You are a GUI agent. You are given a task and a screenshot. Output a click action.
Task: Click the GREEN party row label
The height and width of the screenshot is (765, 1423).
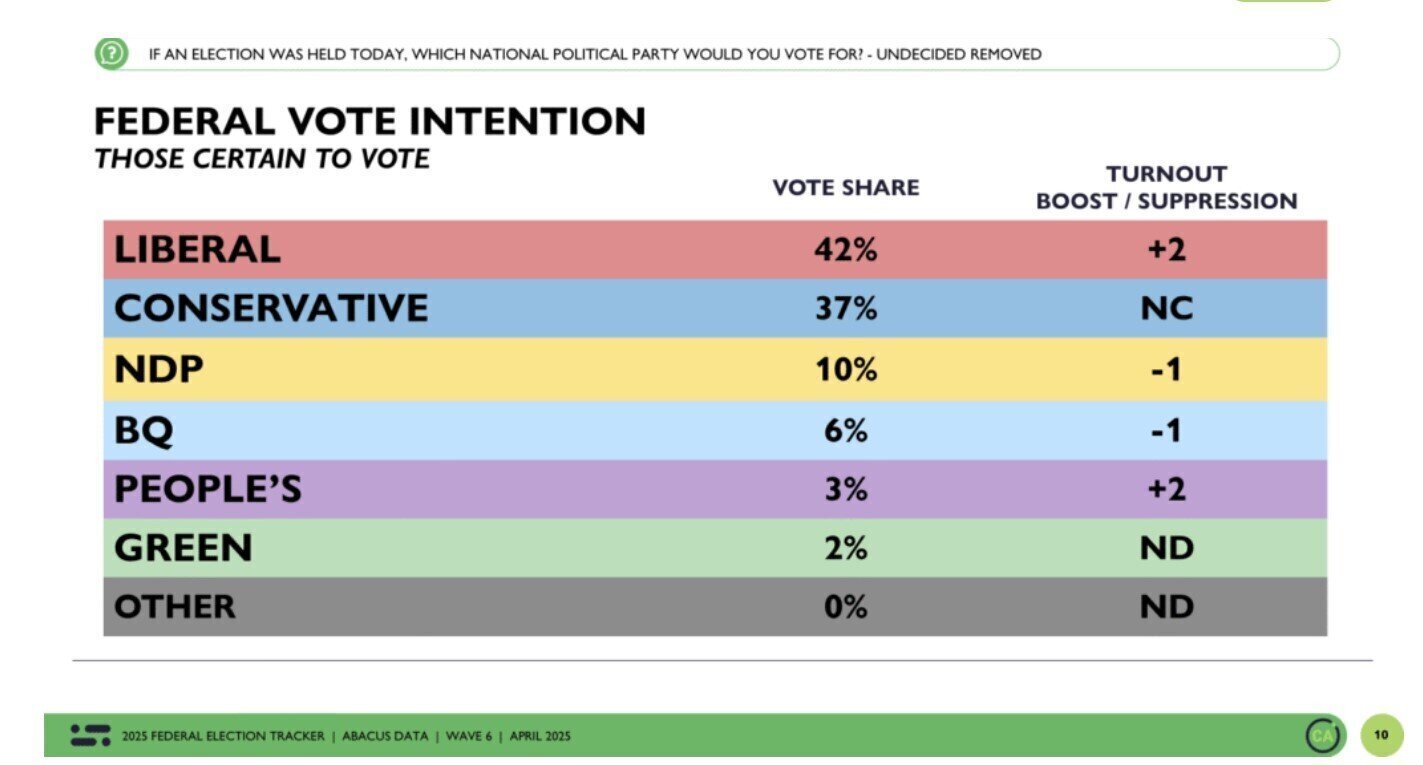pos(183,548)
